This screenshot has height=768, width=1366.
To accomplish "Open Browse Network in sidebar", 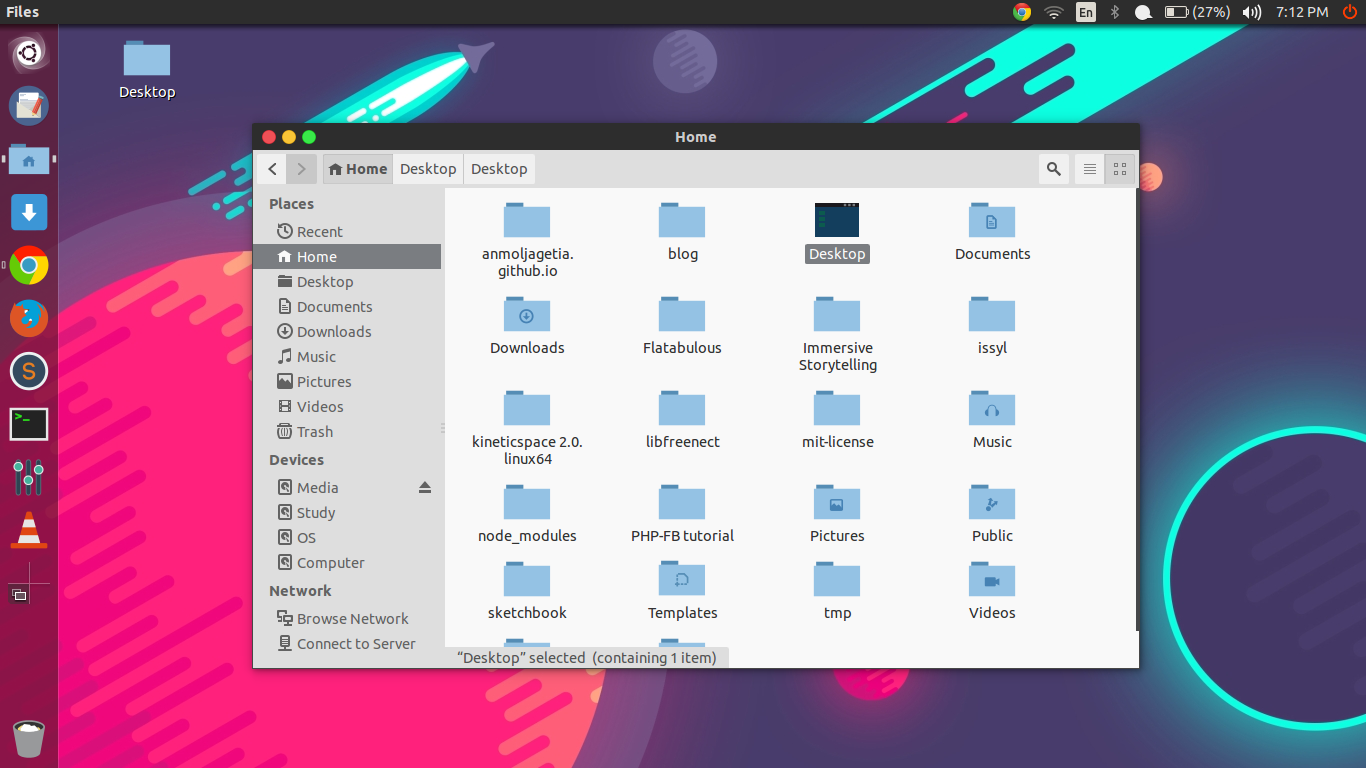I will (352, 619).
